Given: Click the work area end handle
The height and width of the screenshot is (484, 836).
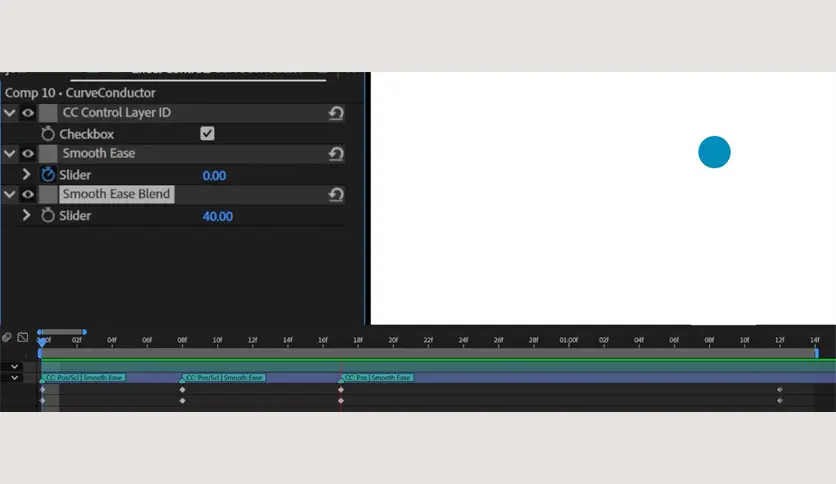Looking at the screenshot, I should [816, 353].
